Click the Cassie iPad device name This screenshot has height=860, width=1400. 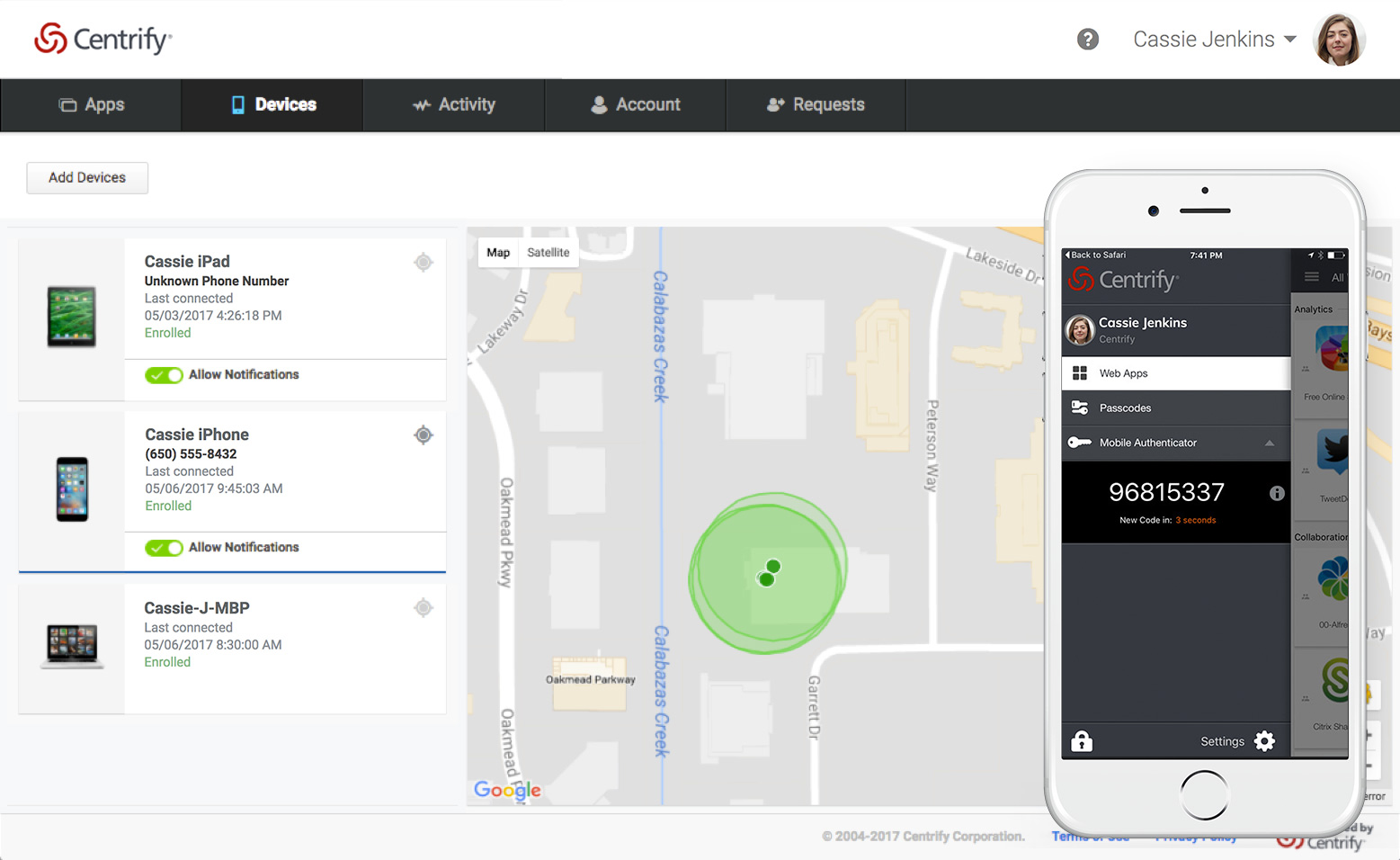point(187,262)
